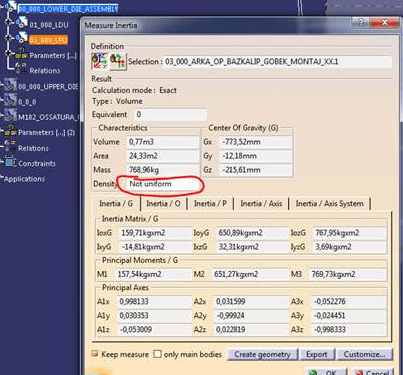Open the Inertia / Axis System tab
This screenshot has width=403, height=375.
[x=330, y=203]
